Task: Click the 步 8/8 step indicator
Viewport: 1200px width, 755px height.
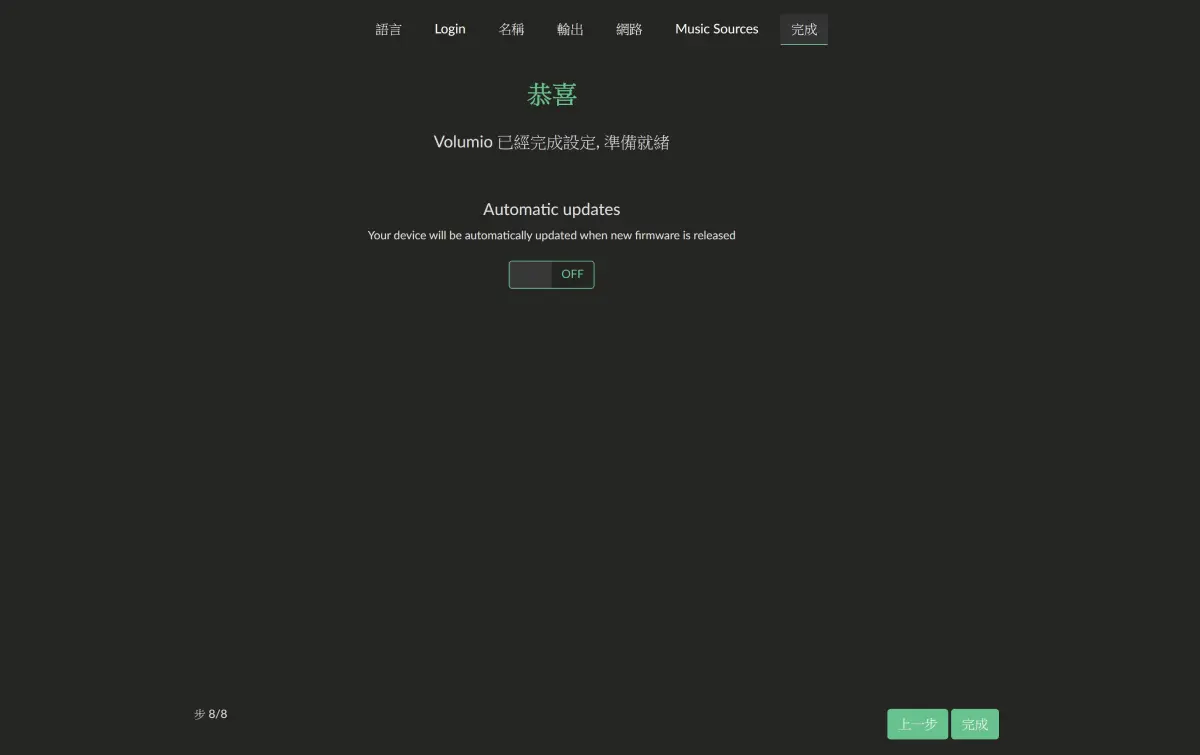Action: (211, 714)
